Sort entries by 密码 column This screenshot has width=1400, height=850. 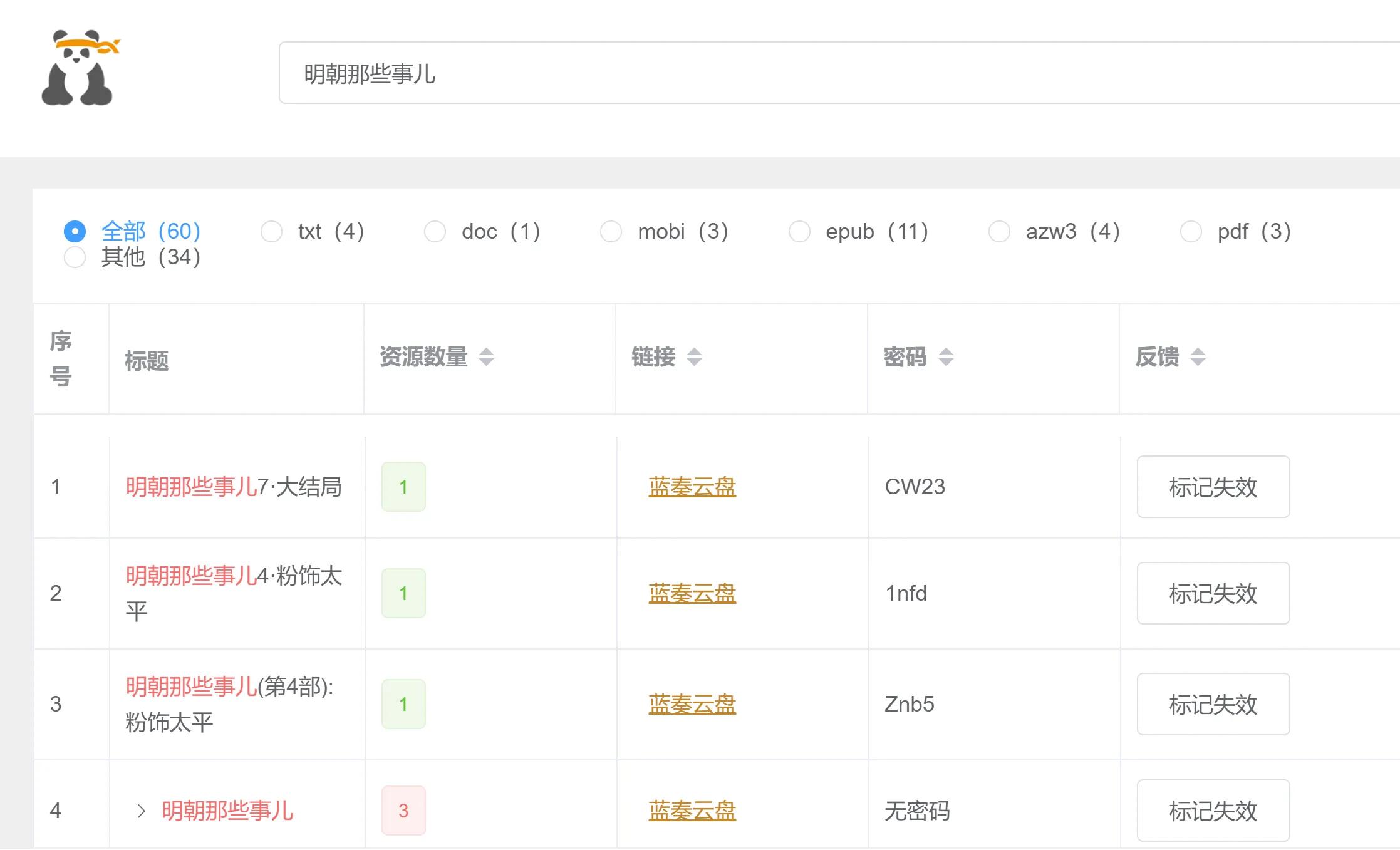pos(946,356)
